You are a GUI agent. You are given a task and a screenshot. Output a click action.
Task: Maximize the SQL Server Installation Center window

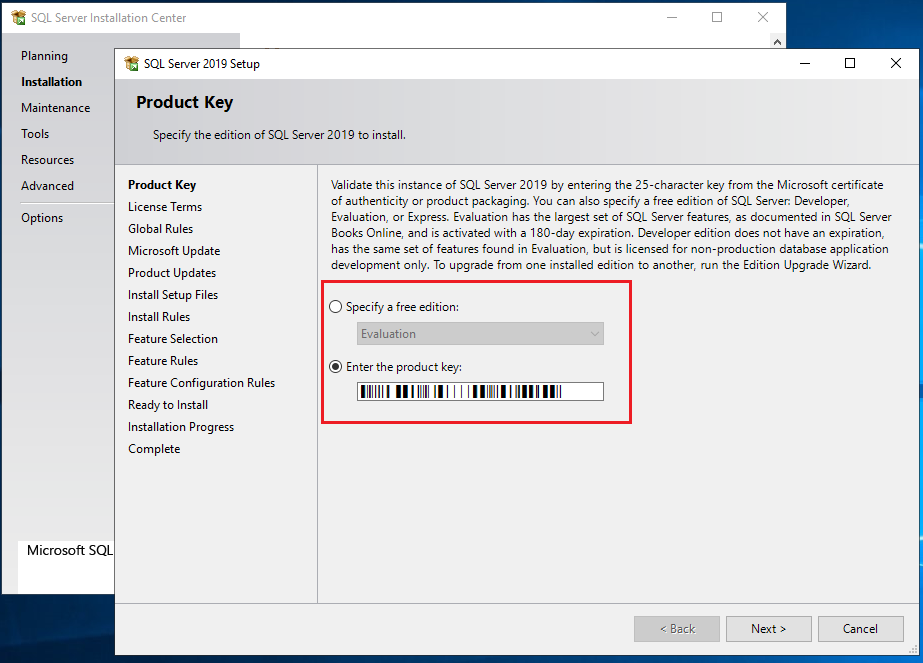pyautogui.click(x=717, y=18)
